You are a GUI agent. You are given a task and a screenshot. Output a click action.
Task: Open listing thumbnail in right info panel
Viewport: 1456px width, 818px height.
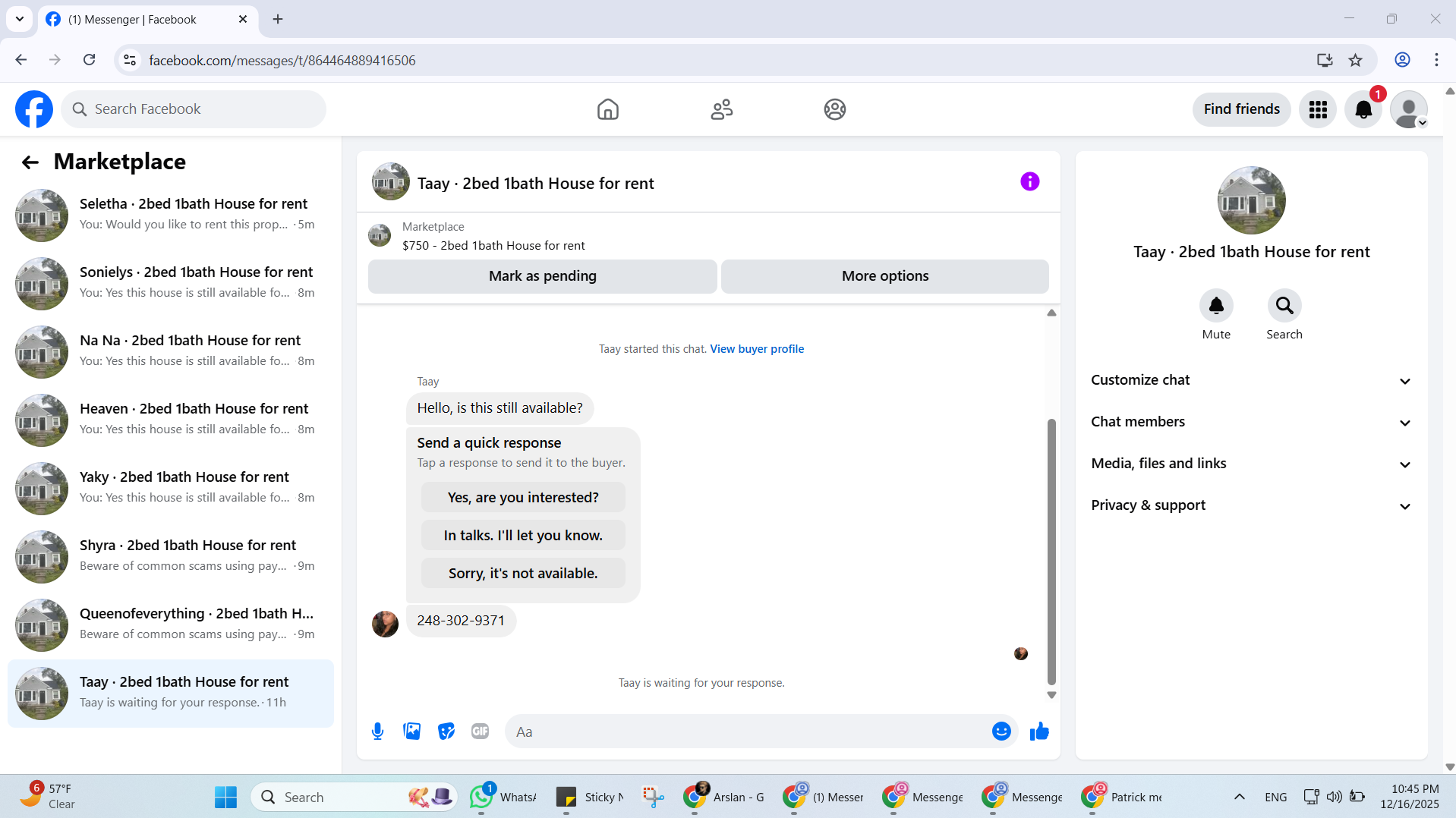(1251, 200)
